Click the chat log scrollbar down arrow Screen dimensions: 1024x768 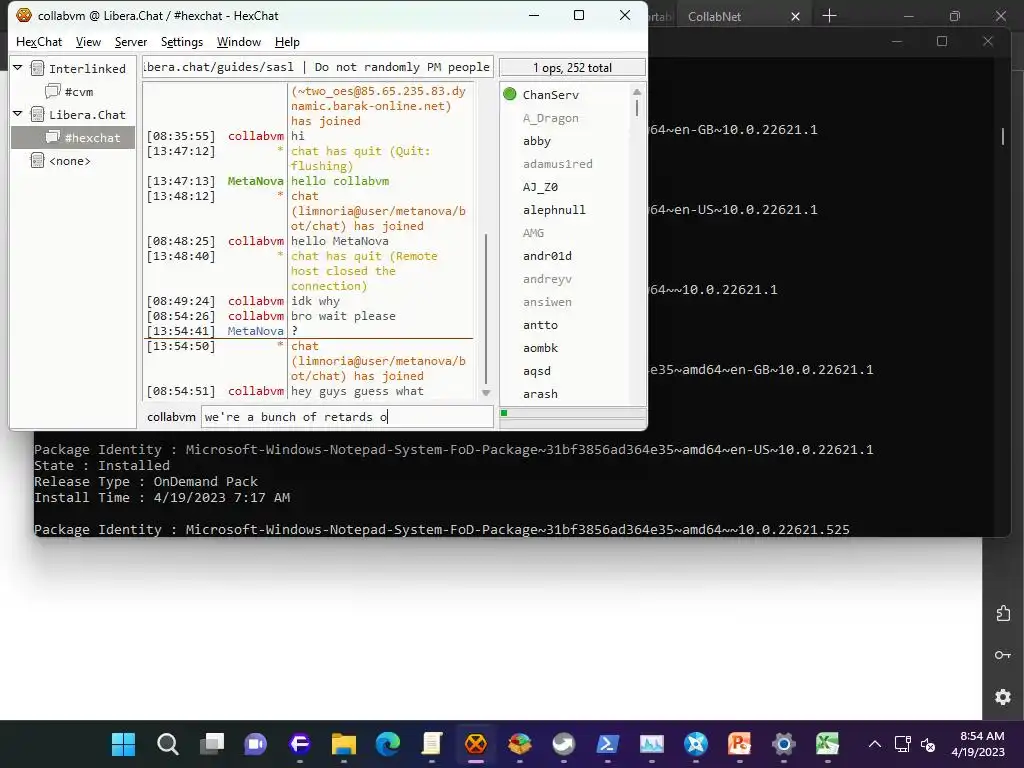(x=486, y=392)
